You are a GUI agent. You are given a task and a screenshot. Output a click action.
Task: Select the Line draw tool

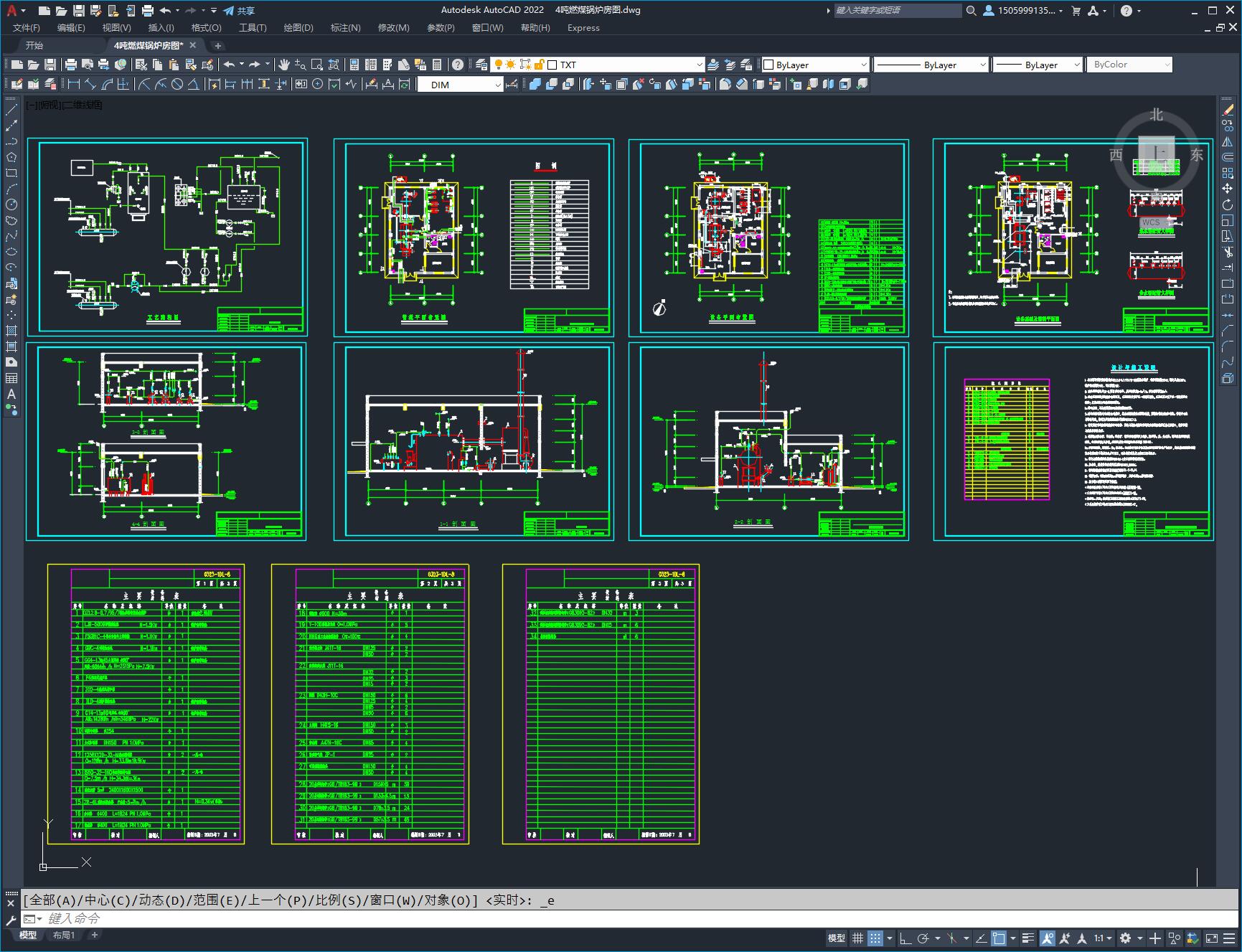tap(11, 110)
